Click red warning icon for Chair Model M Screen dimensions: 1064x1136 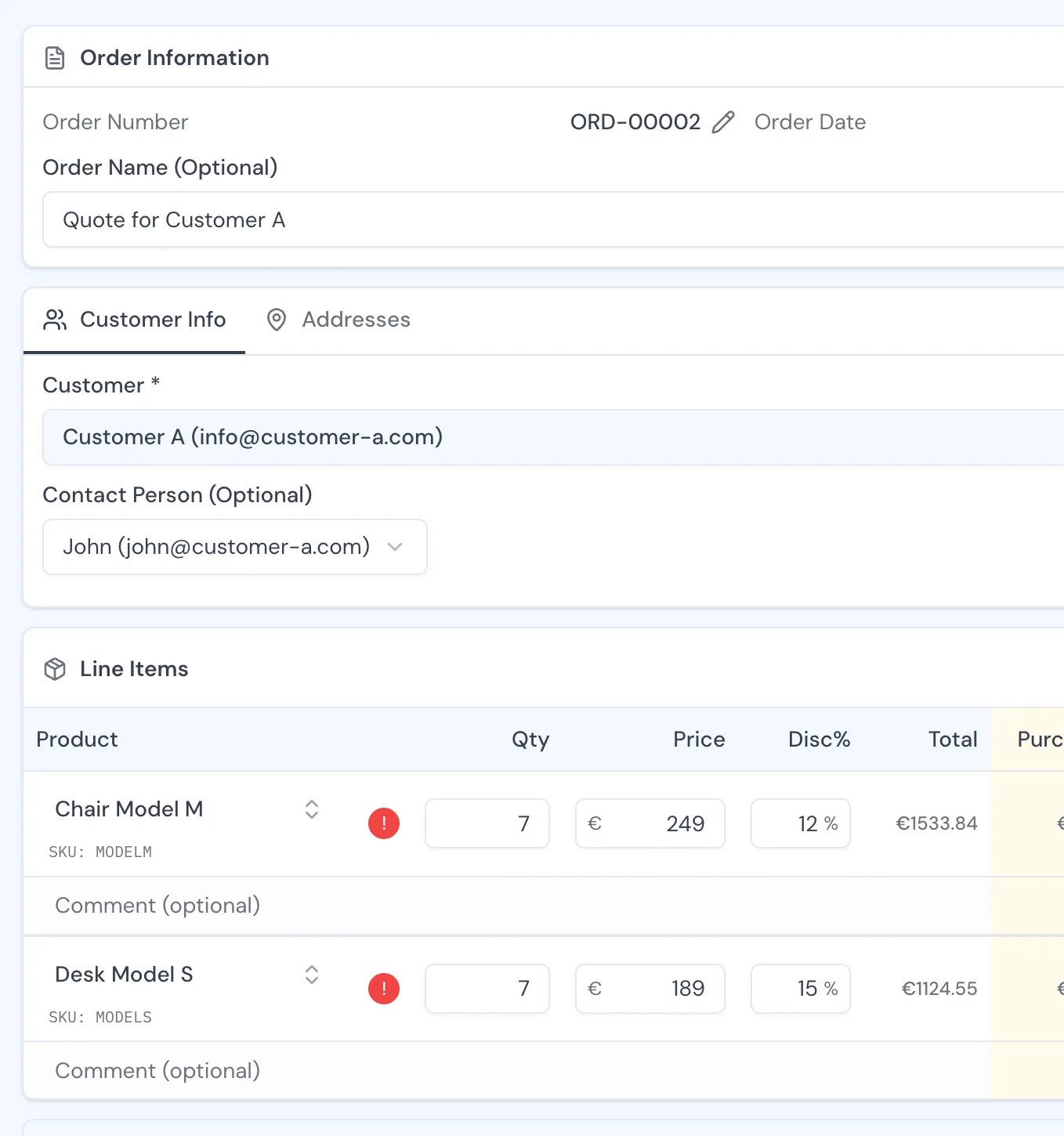pyautogui.click(x=384, y=823)
